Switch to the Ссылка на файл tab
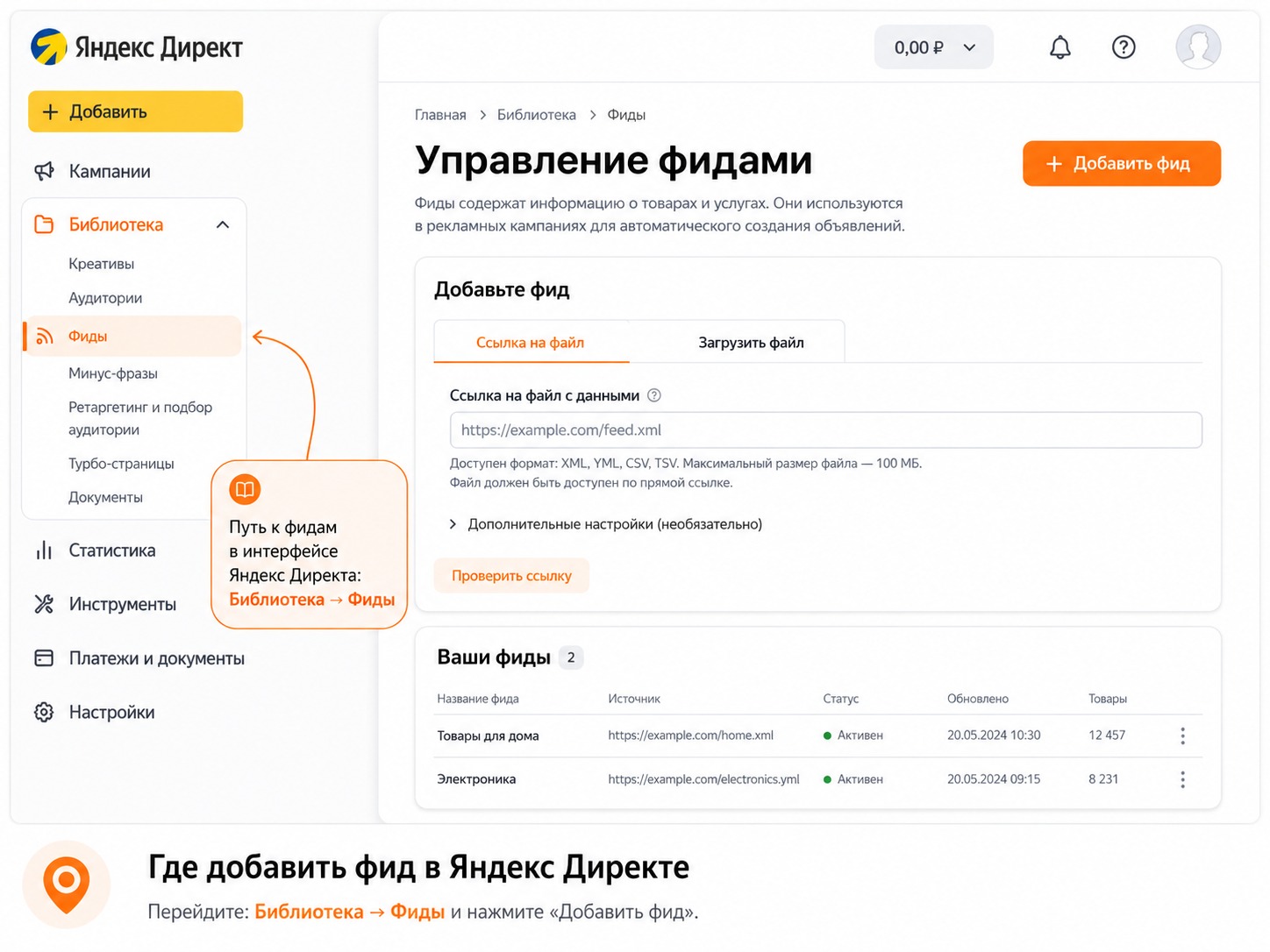The height and width of the screenshot is (952, 1270). coord(531,343)
